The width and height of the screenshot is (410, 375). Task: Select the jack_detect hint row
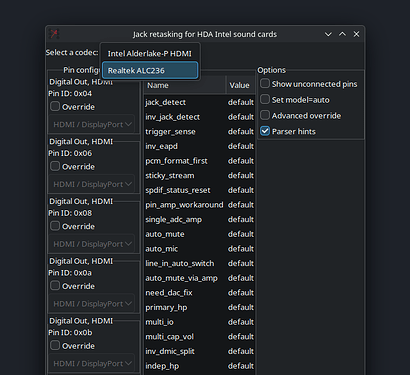pyautogui.click(x=200, y=102)
